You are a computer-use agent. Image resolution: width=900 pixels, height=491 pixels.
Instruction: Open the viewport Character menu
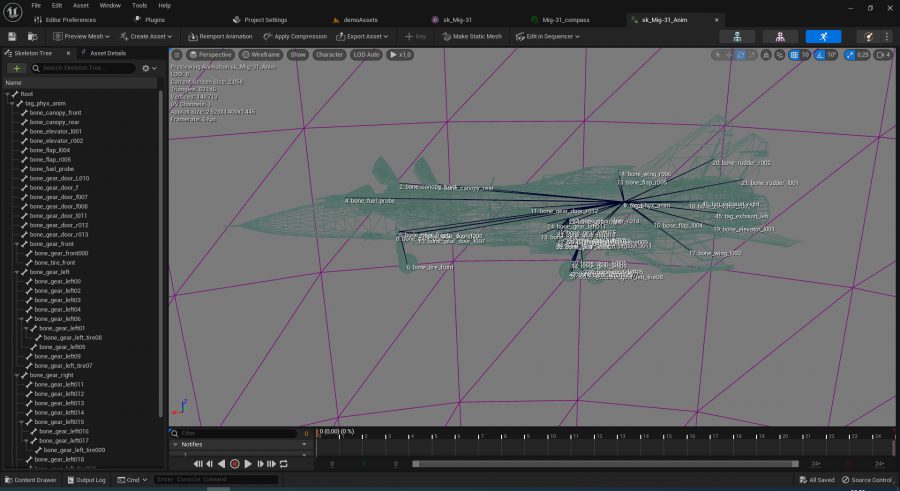[329, 55]
